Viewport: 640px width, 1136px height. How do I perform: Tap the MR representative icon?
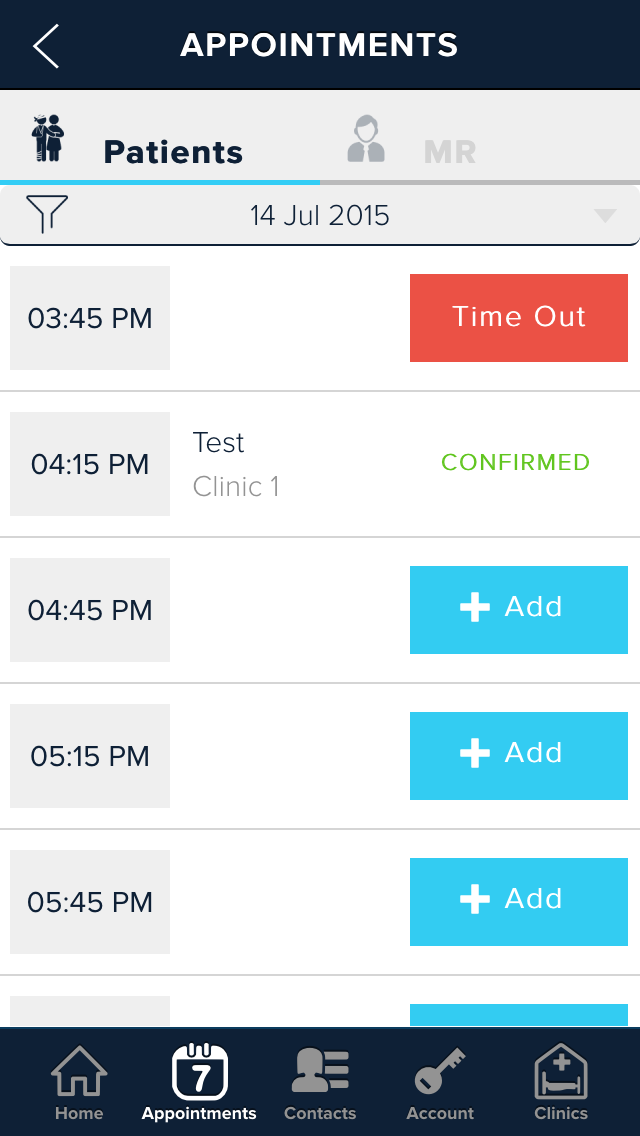[366, 139]
